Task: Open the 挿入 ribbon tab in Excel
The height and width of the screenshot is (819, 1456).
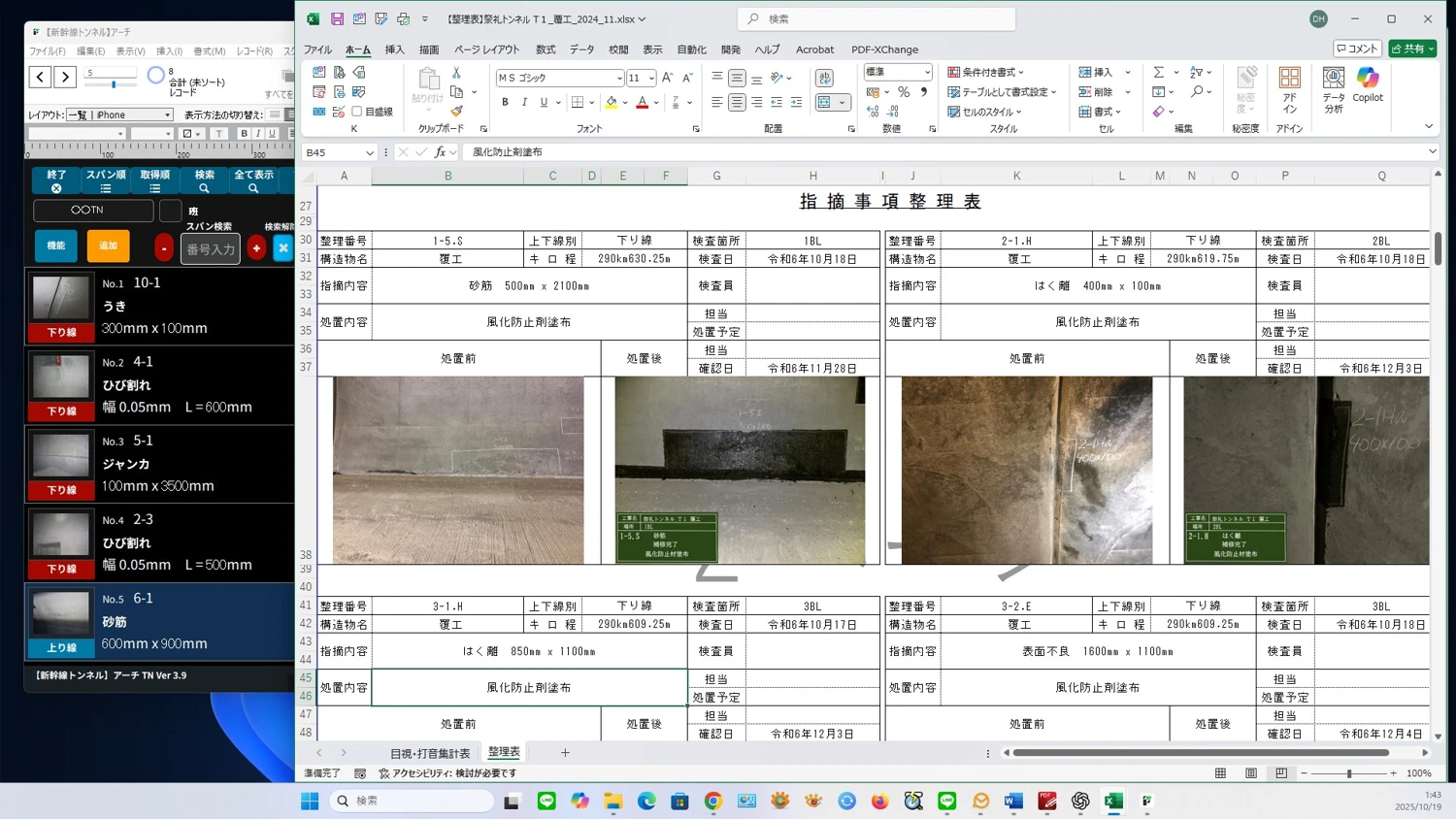Action: coord(394,49)
